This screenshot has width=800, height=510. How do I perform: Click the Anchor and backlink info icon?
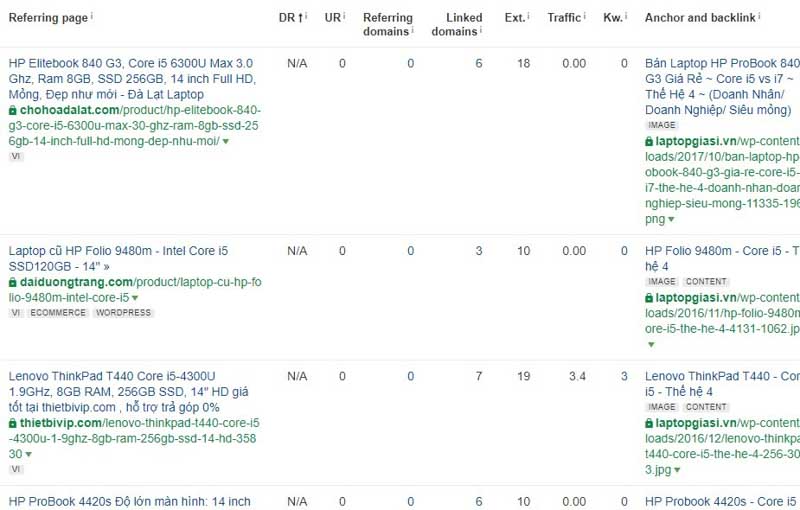point(760,16)
